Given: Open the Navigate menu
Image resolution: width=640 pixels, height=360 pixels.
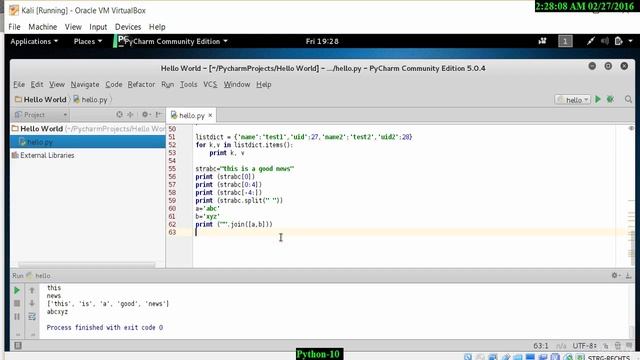Looking at the screenshot, I should pyautogui.click(x=85, y=84).
